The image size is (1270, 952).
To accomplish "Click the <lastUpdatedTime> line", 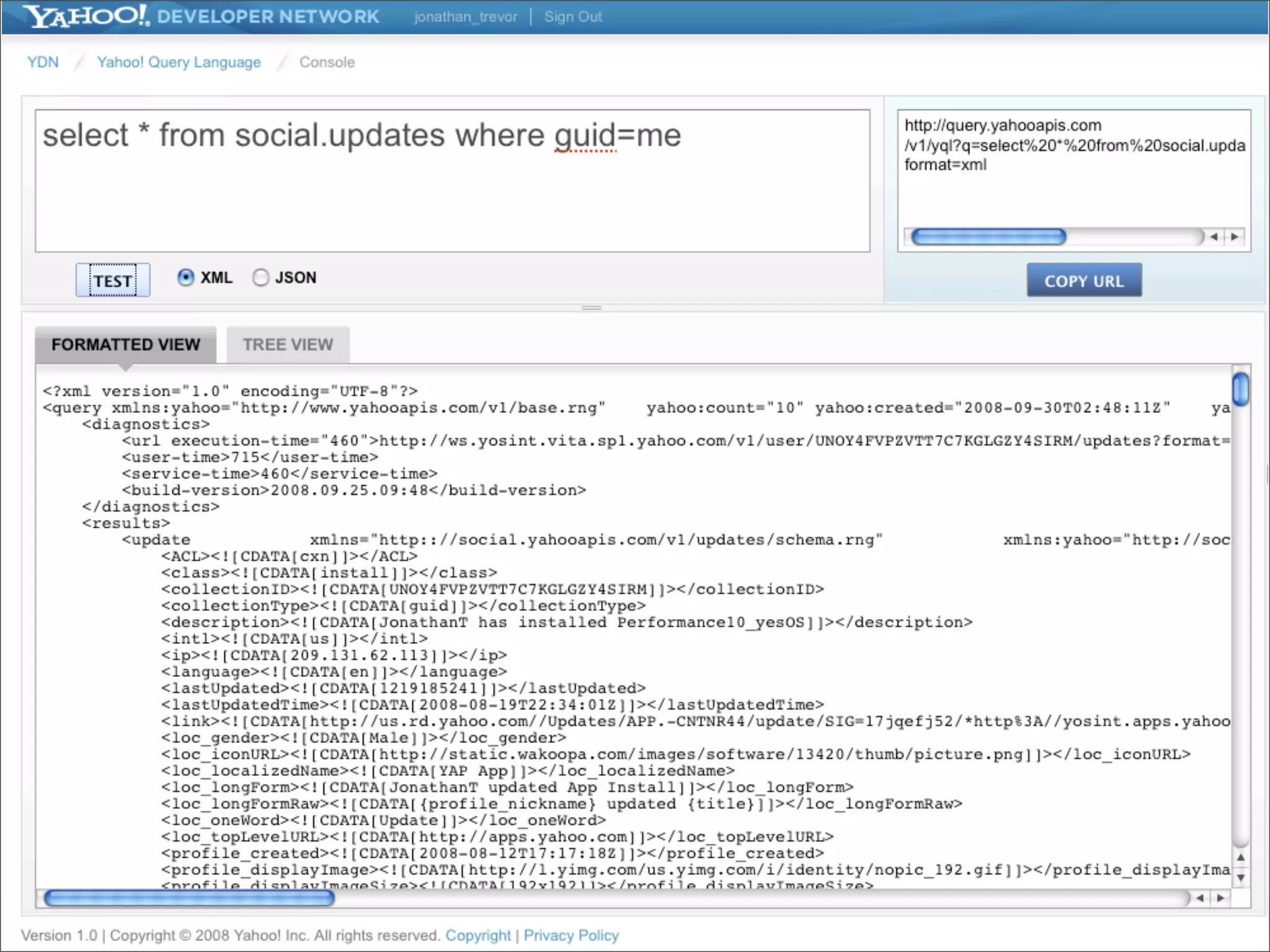I will (x=493, y=705).
